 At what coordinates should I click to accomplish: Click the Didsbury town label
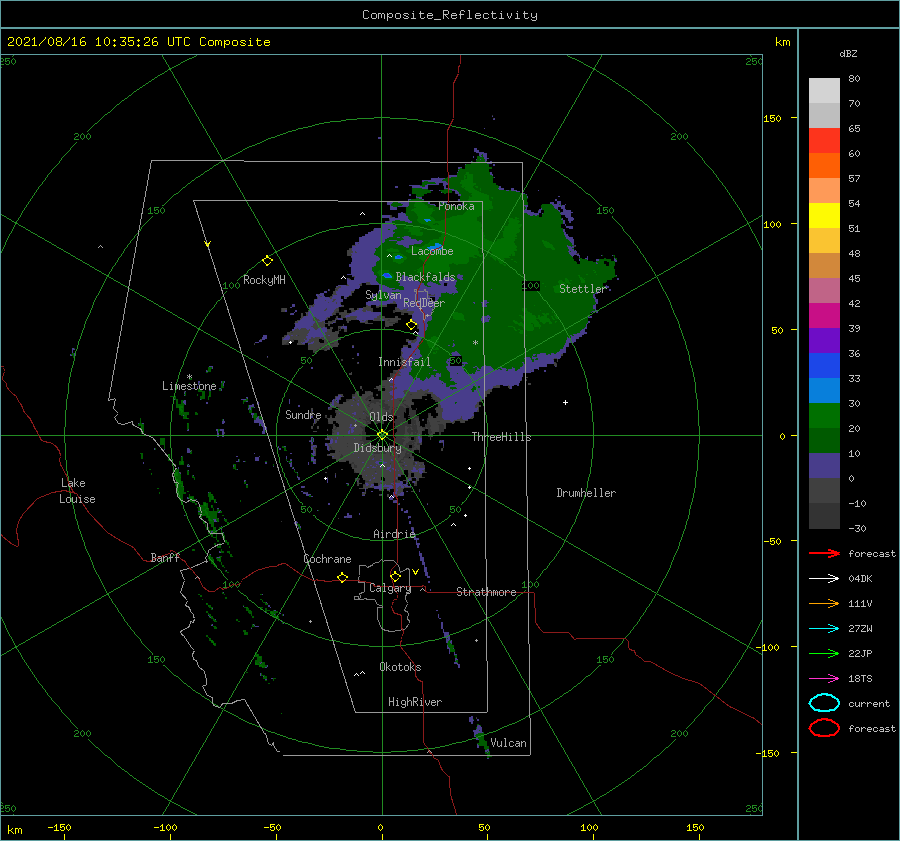[377, 448]
